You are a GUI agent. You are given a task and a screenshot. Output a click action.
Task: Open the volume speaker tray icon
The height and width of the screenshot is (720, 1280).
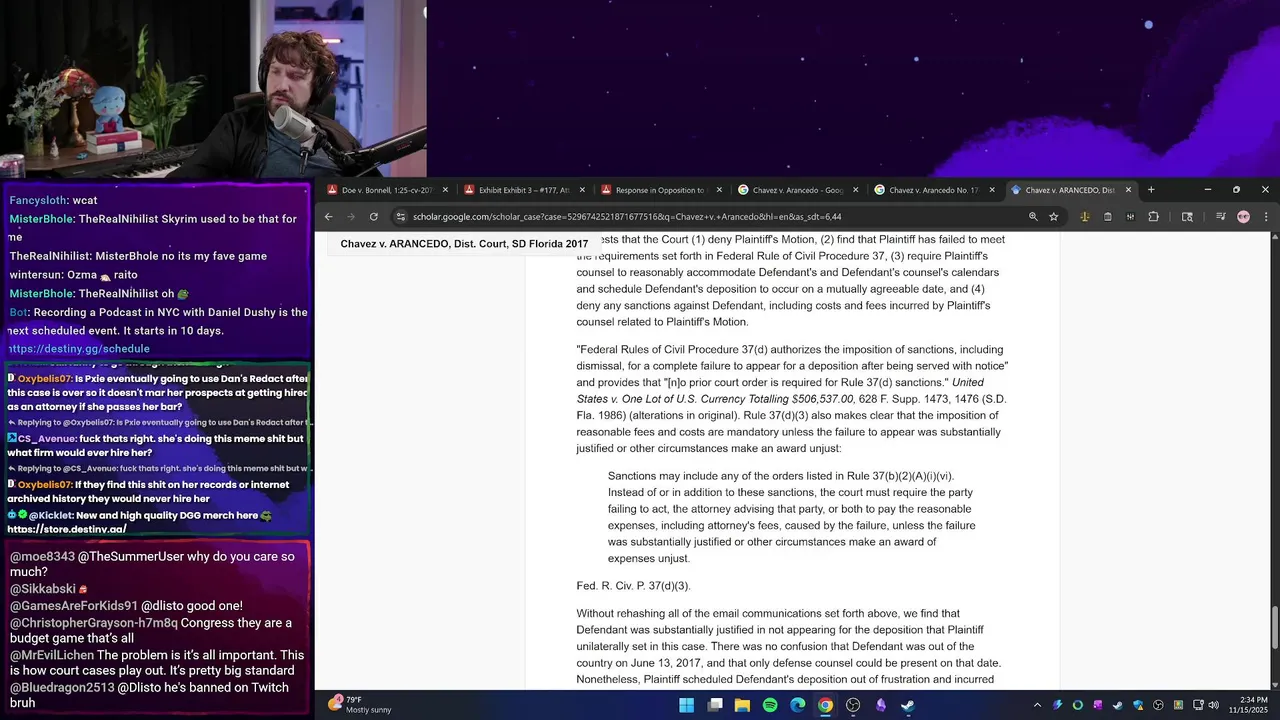pyautogui.click(x=1214, y=705)
